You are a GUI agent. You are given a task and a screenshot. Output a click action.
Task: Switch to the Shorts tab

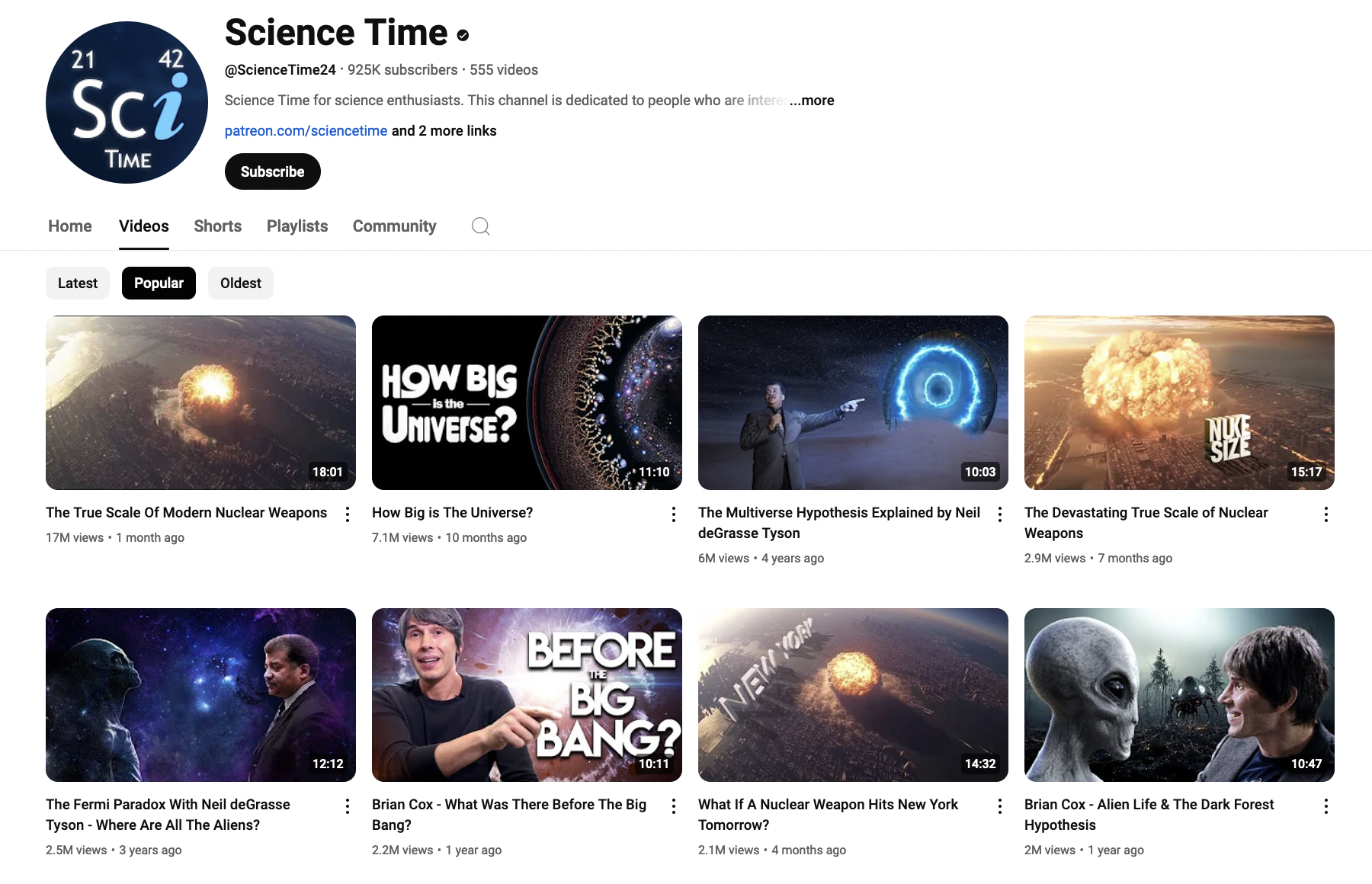[218, 226]
